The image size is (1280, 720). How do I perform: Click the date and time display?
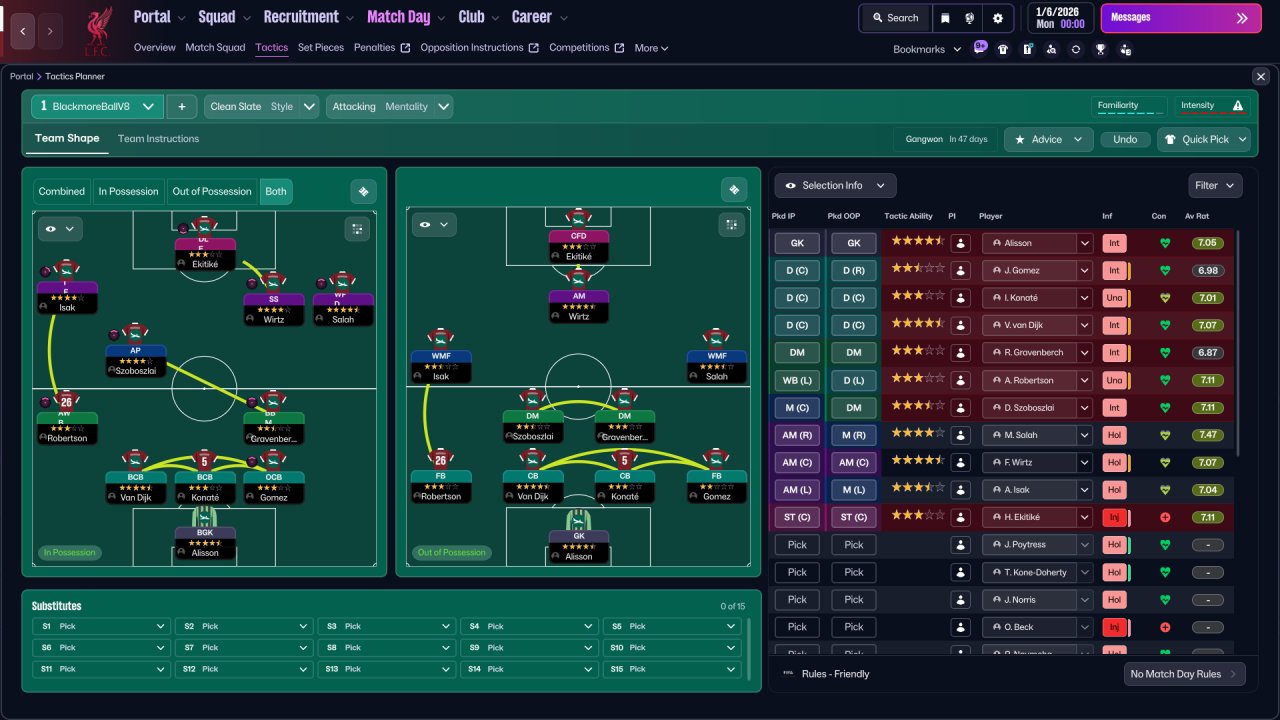coord(1060,18)
